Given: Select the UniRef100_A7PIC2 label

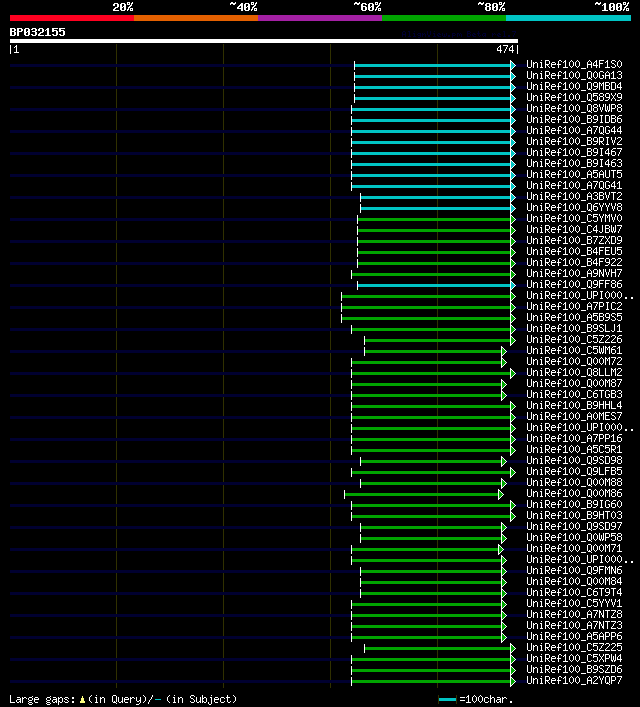Looking at the screenshot, I should coord(574,306).
